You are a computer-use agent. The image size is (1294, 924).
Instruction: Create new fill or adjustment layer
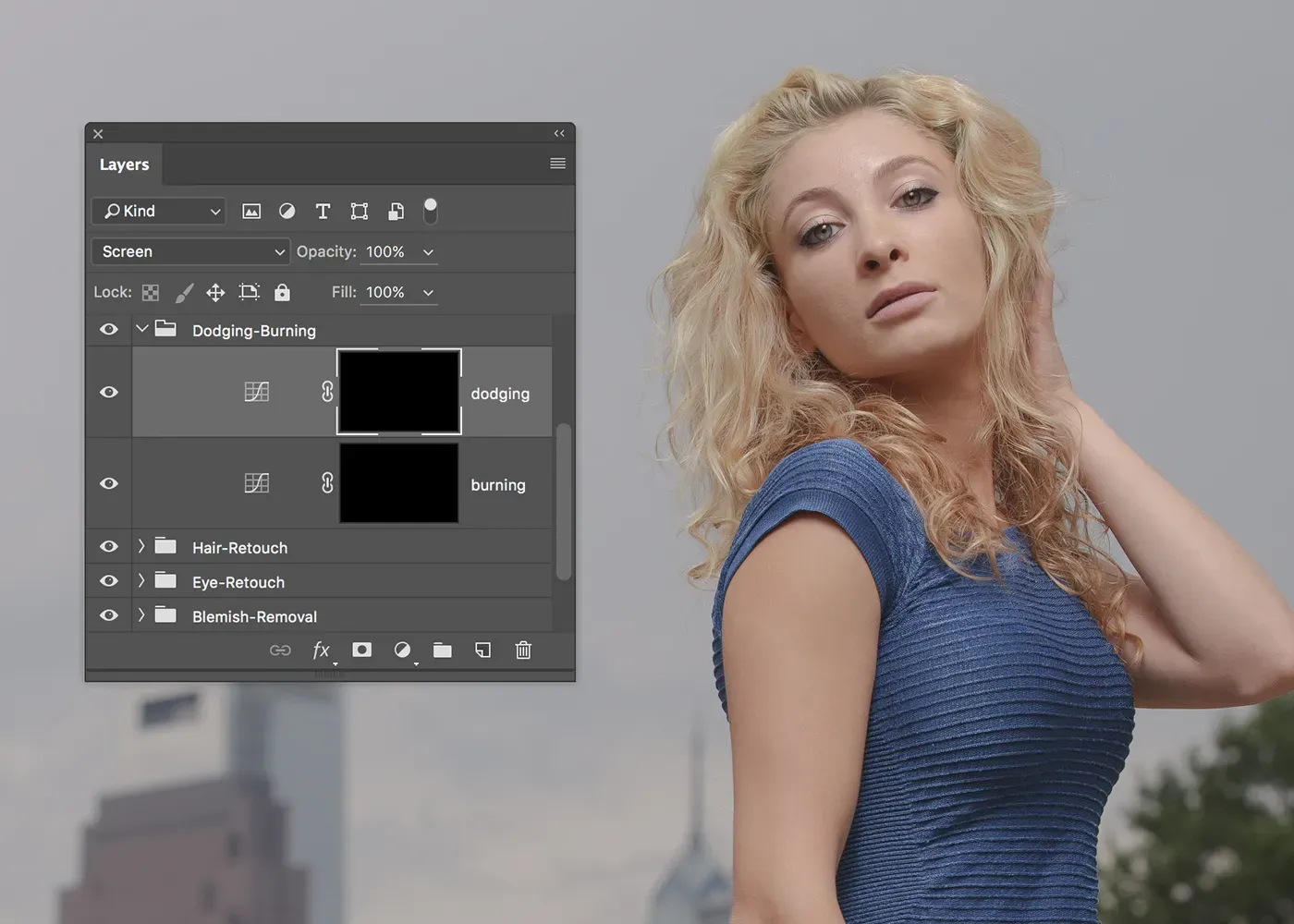[402, 650]
